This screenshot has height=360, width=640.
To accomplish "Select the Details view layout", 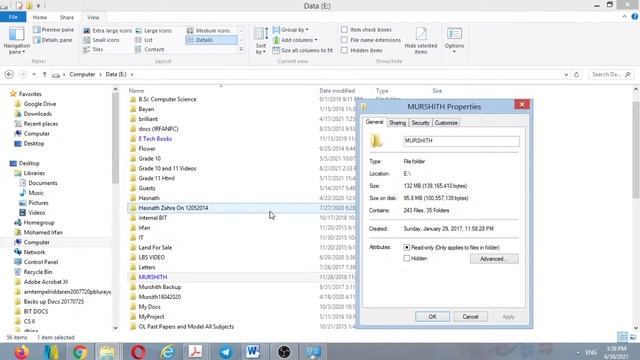I will coord(211,40).
